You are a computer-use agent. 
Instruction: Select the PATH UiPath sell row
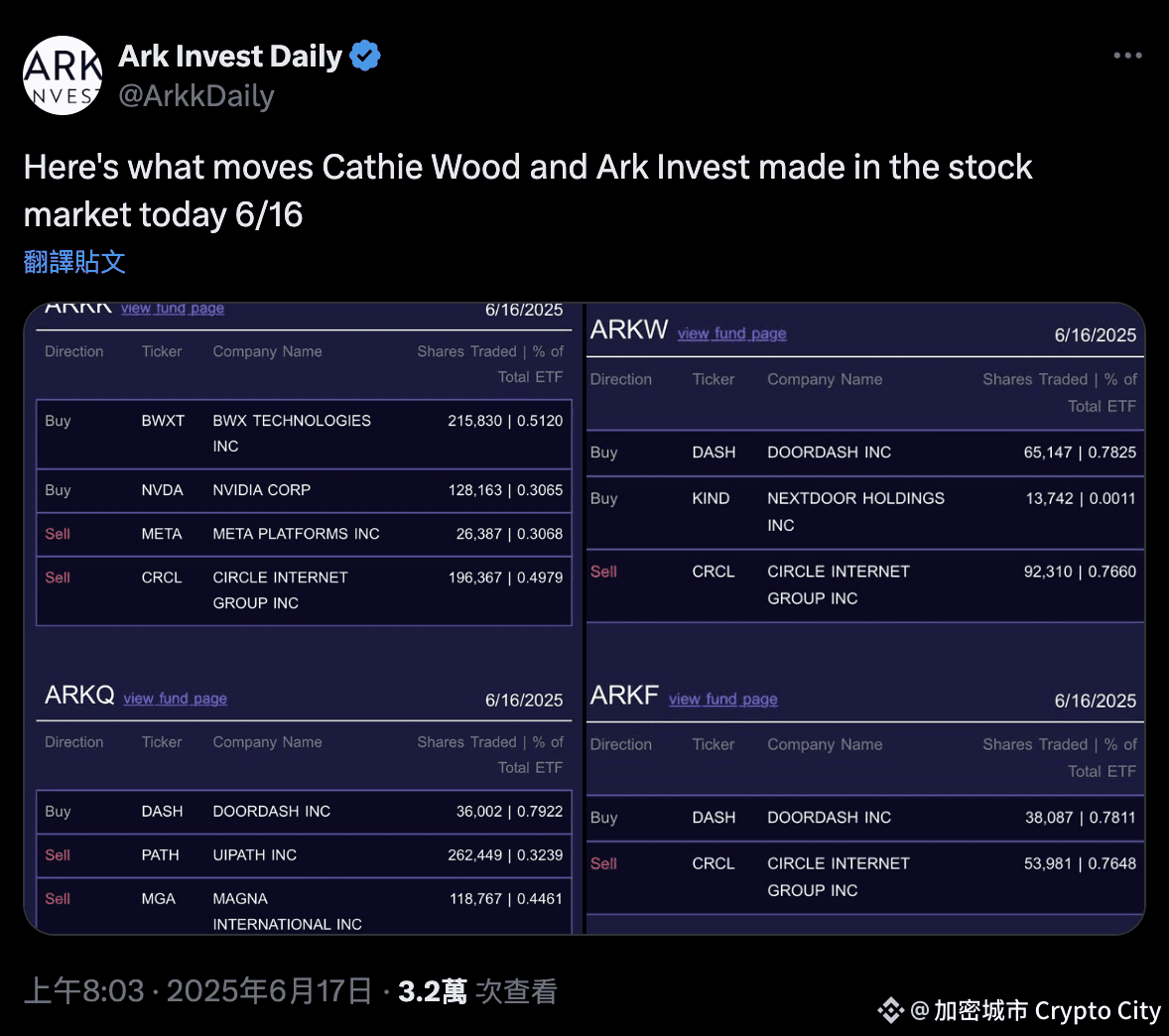pos(305,855)
